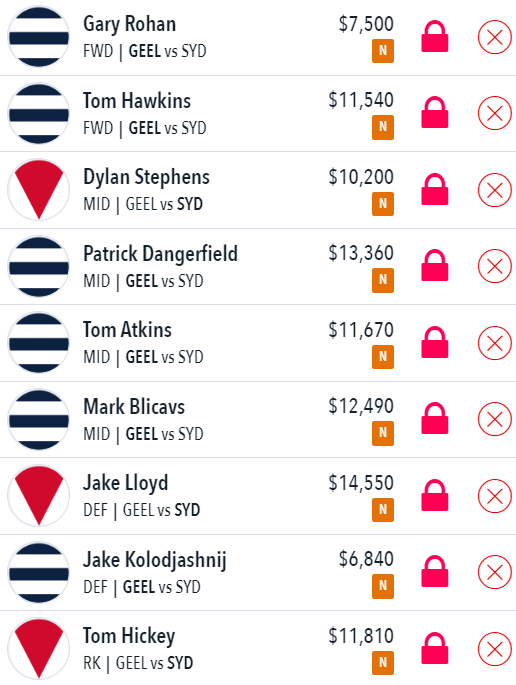Viewport: 516px width, 685px height.
Task: Delete Patrick Dangerfield using circled X
Action: (495, 266)
